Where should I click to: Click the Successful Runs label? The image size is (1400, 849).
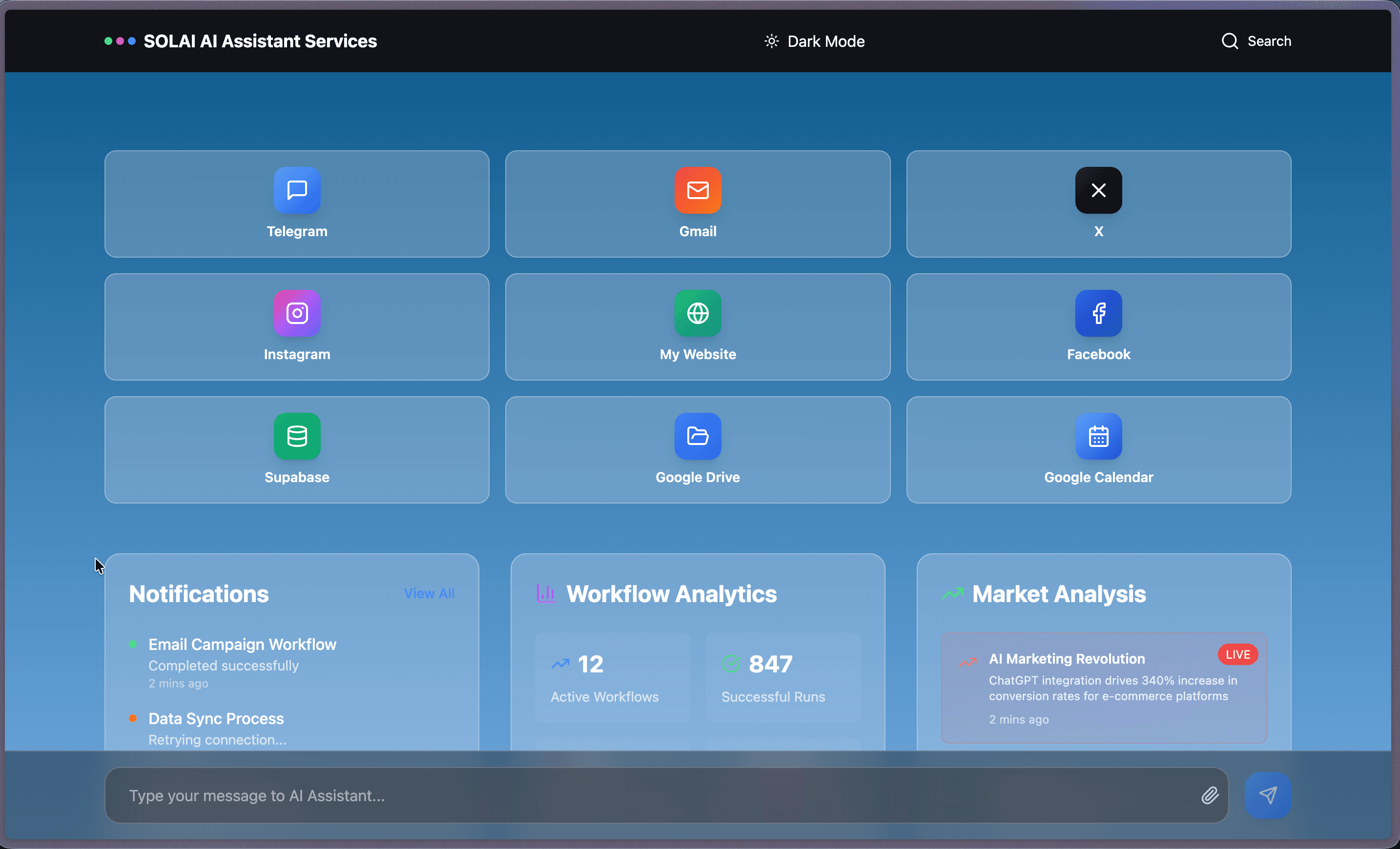[x=773, y=696]
